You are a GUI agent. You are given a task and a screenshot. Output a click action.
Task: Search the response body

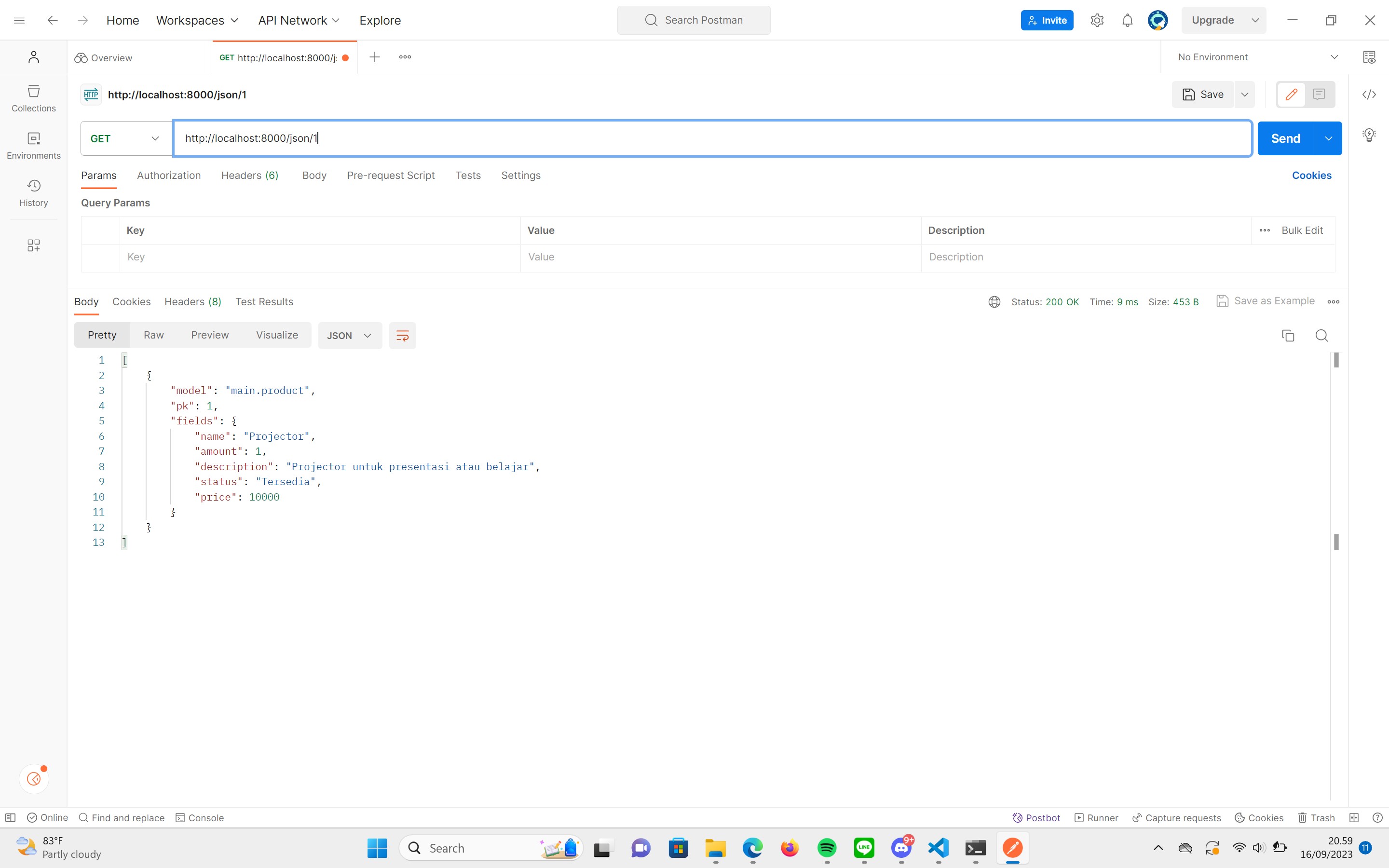[x=1321, y=335]
